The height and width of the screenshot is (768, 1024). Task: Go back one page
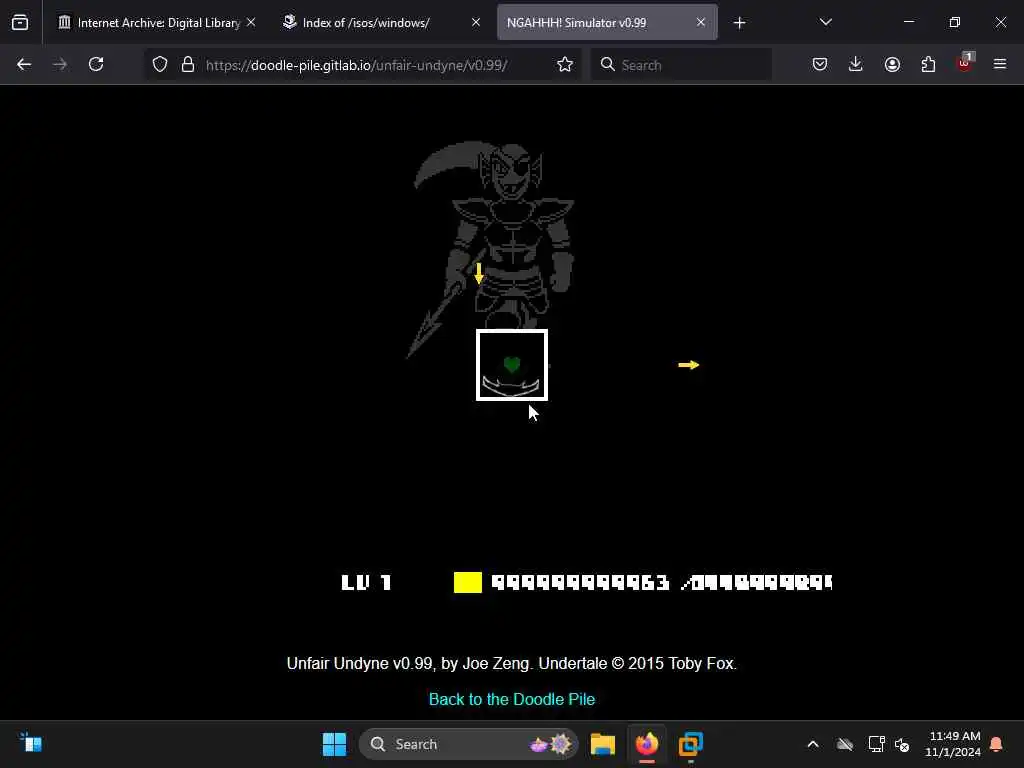(x=24, y=65)
